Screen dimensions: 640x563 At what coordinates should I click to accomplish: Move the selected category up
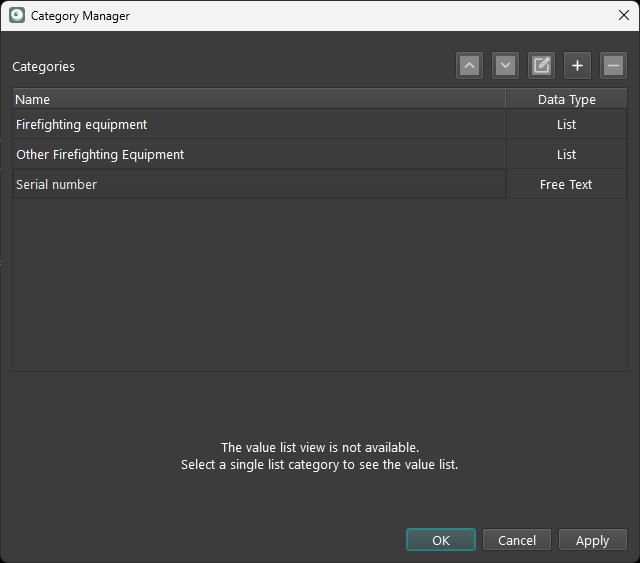point(470,66)
